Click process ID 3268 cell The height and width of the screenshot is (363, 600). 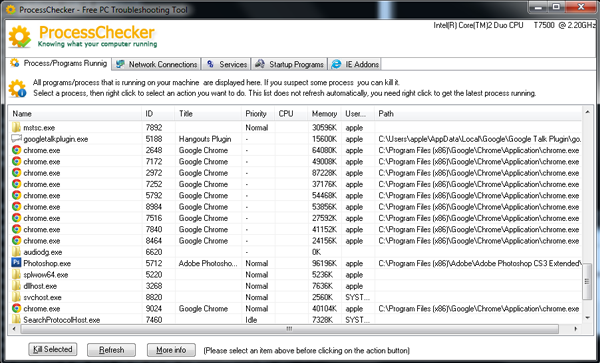154,286
